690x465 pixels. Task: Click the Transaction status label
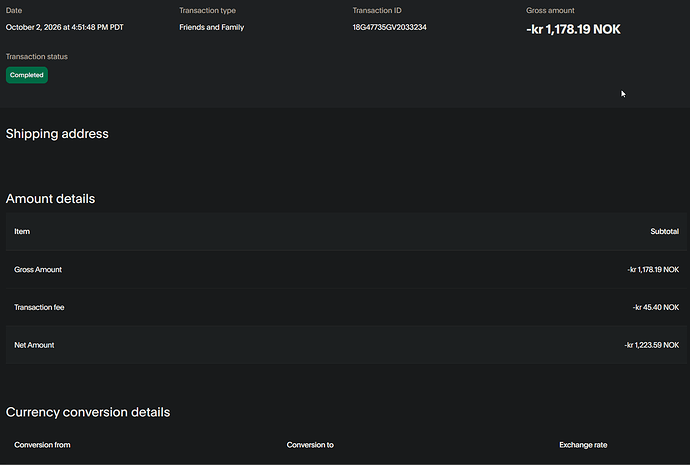pos(37,57)
